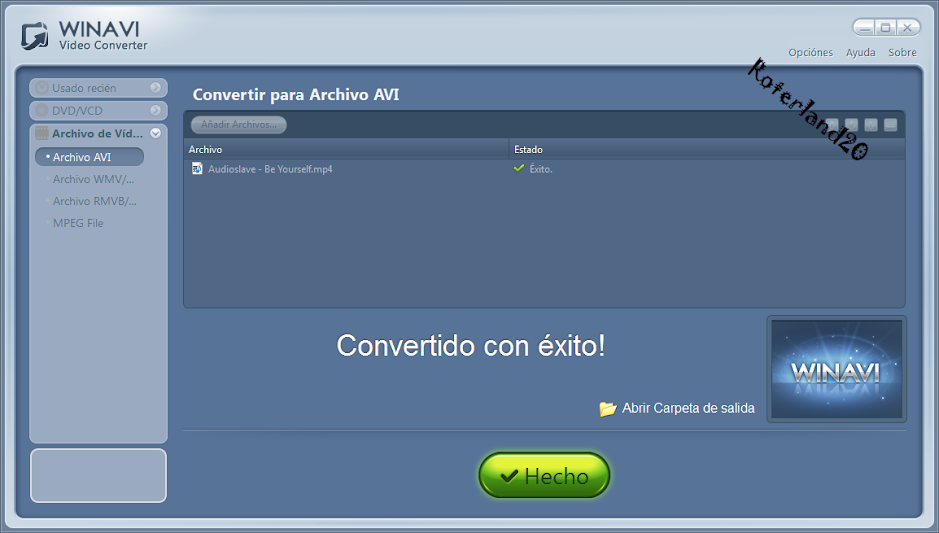Click the folder icon beside Abrir Carpeta de salida
The width and height of the screenshot is (939, 533).
click(x=608, y=409)
